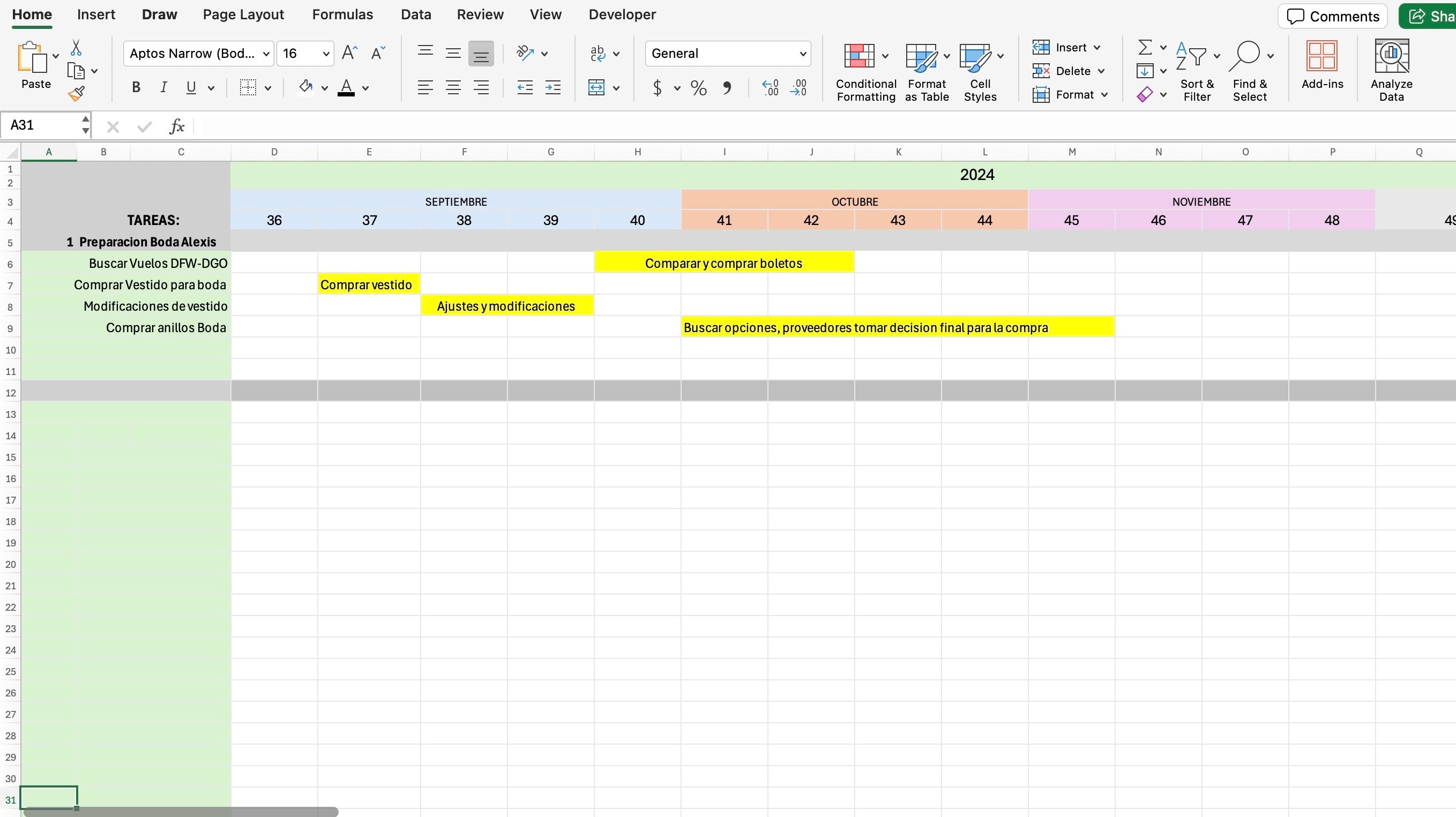Switch to the Insert tab

(x=96, y=14)
